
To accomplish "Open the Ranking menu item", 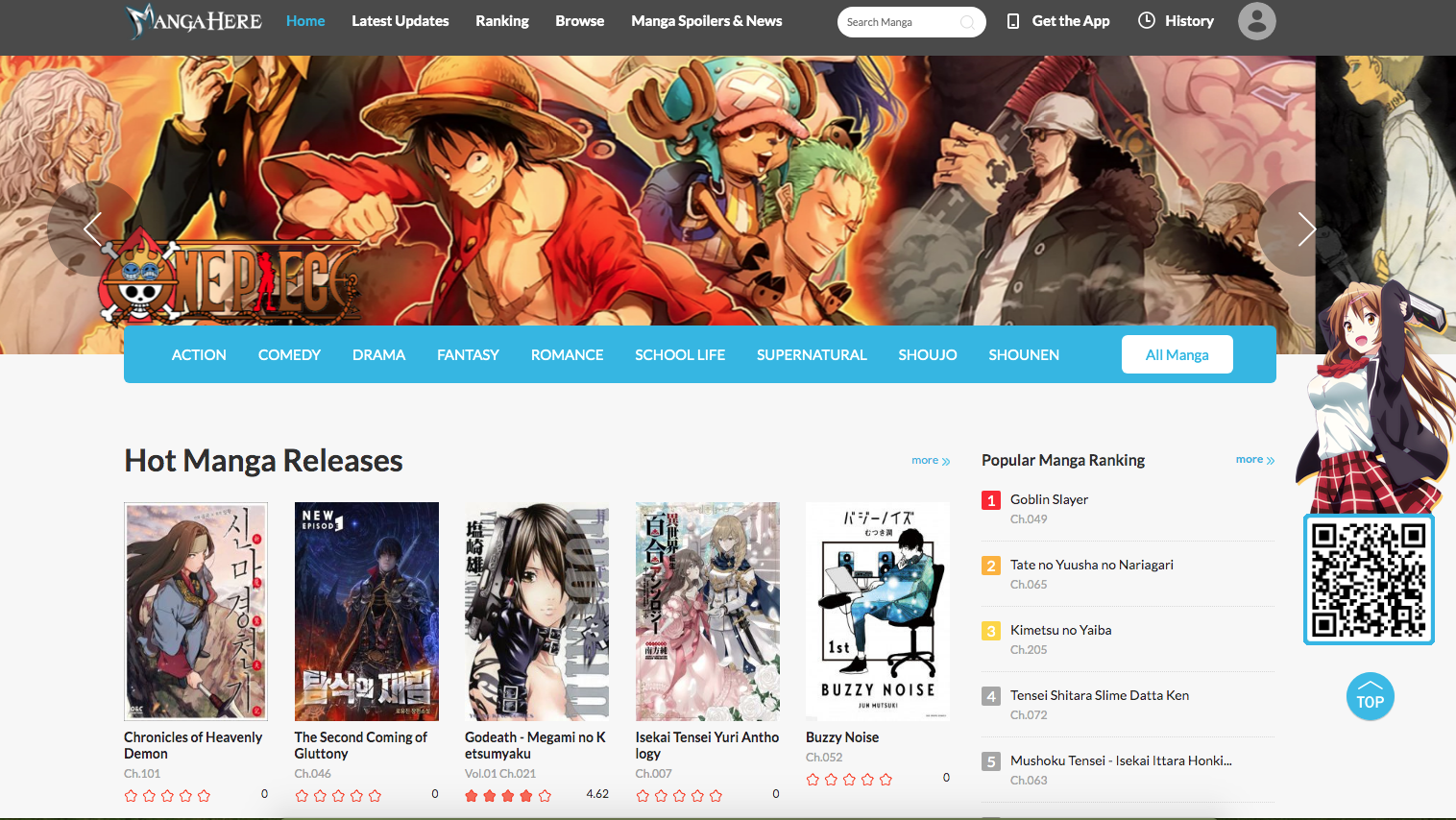I will [501, 21].
